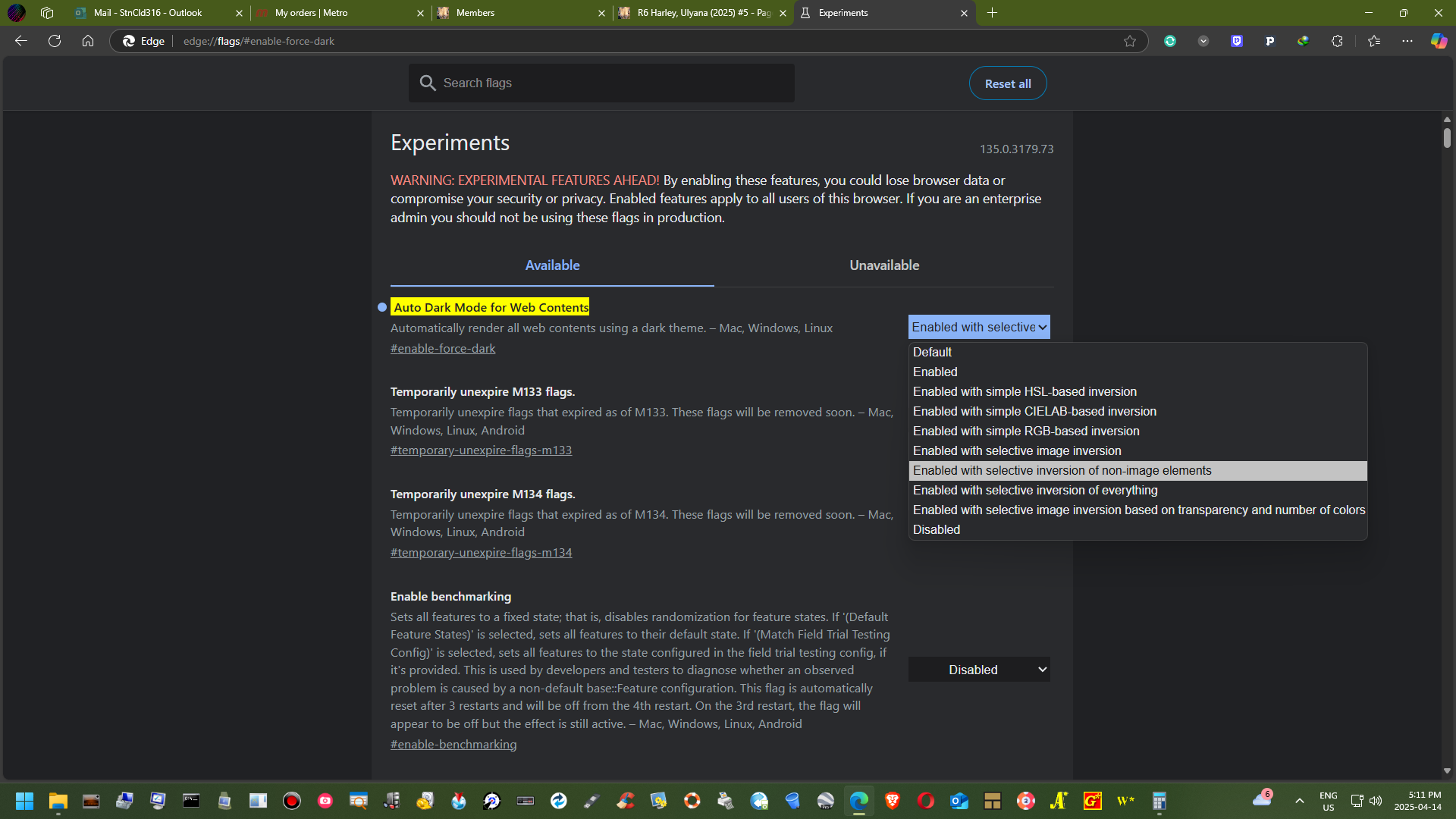Open Settings and more ellipsis menu
Screen dimensions: 1456x819
(1407, 41)
